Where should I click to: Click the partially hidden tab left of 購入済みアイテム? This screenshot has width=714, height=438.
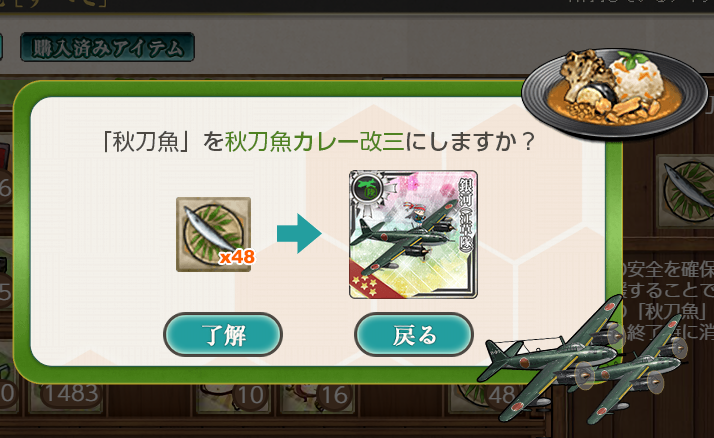(x=1, y=47)
